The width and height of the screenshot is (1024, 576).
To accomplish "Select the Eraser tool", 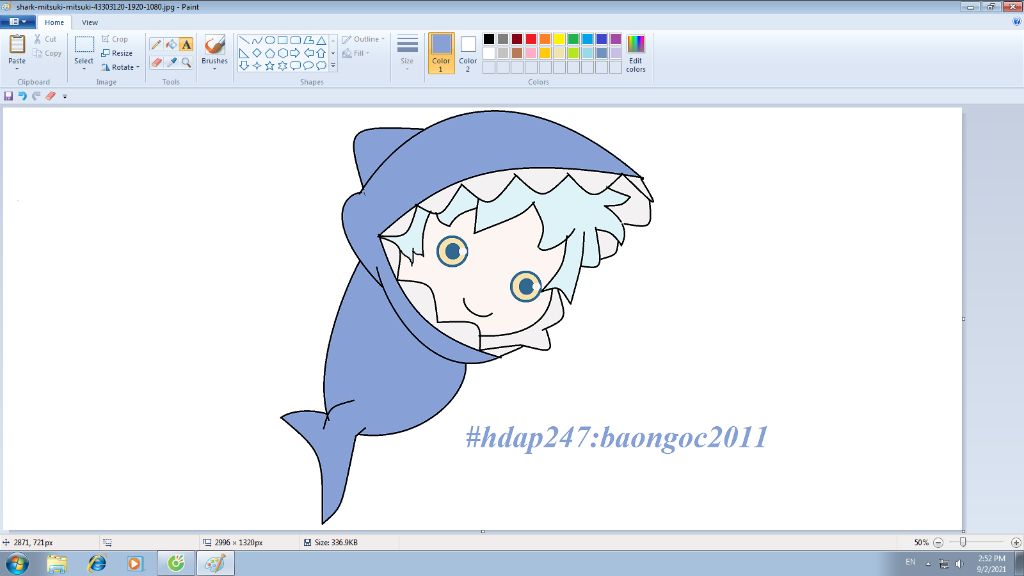I will [x=155, y=61].
